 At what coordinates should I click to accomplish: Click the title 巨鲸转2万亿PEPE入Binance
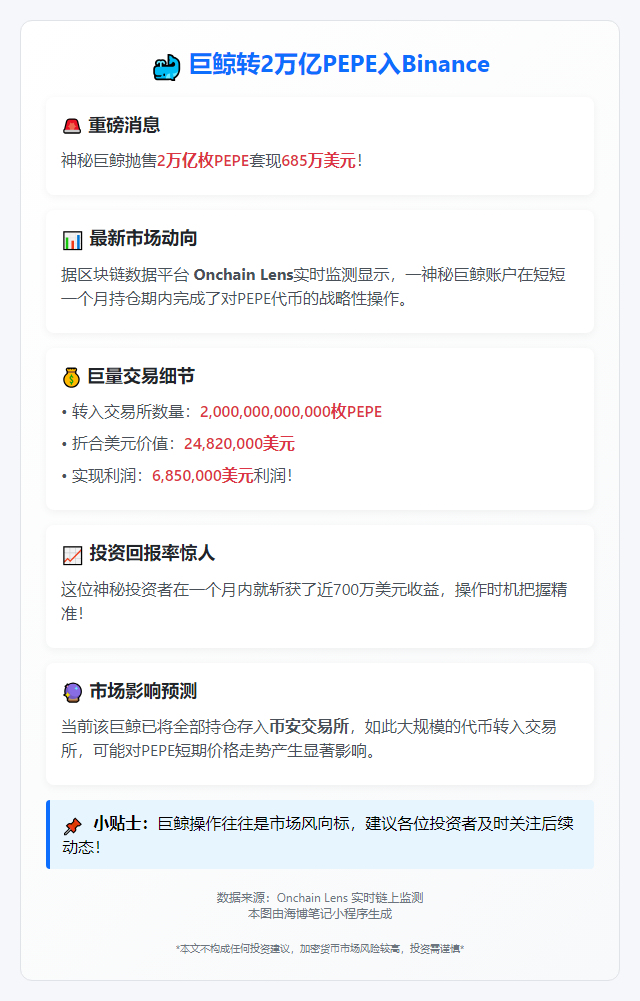click(339, 64)
